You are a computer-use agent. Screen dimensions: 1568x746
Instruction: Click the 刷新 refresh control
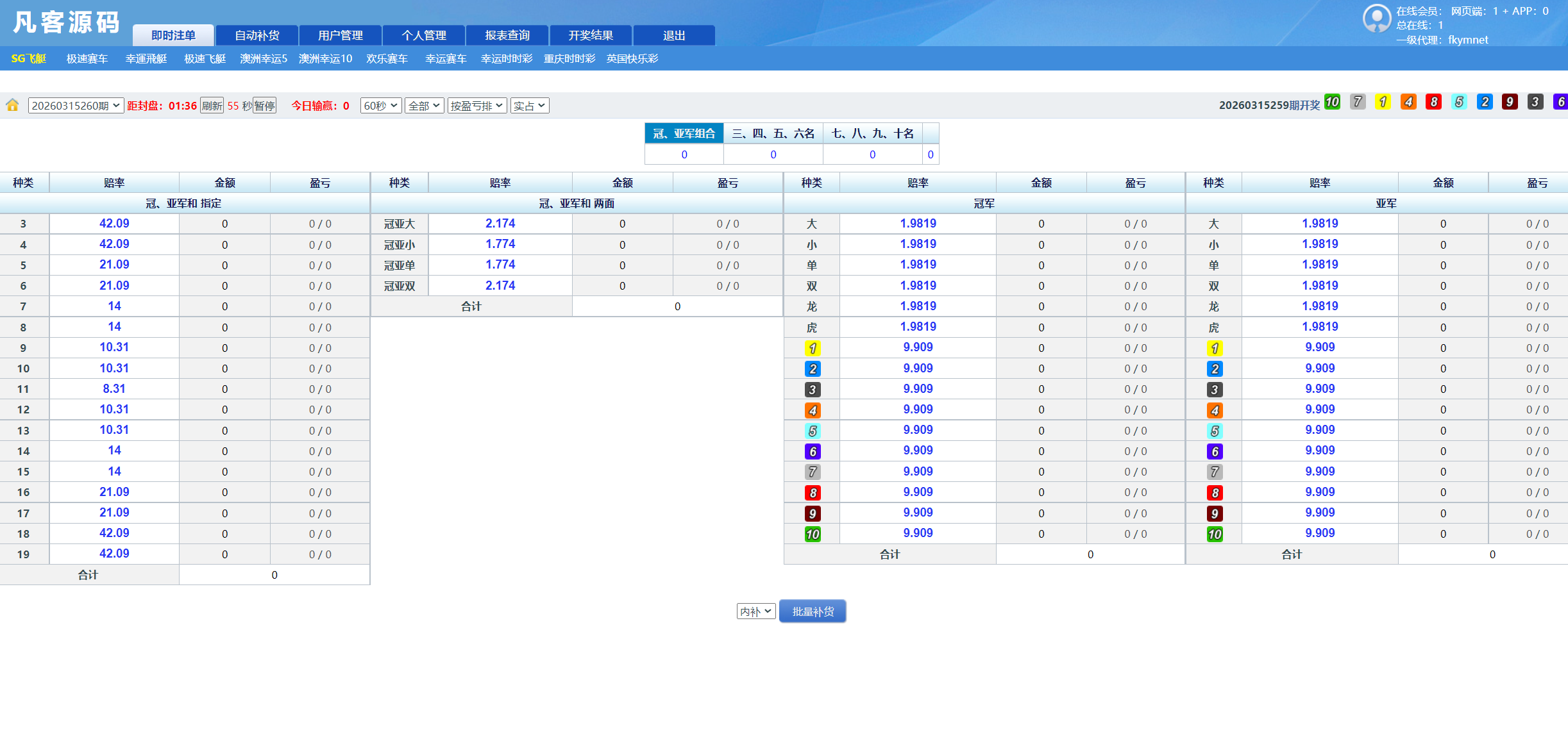coord(212,105)
